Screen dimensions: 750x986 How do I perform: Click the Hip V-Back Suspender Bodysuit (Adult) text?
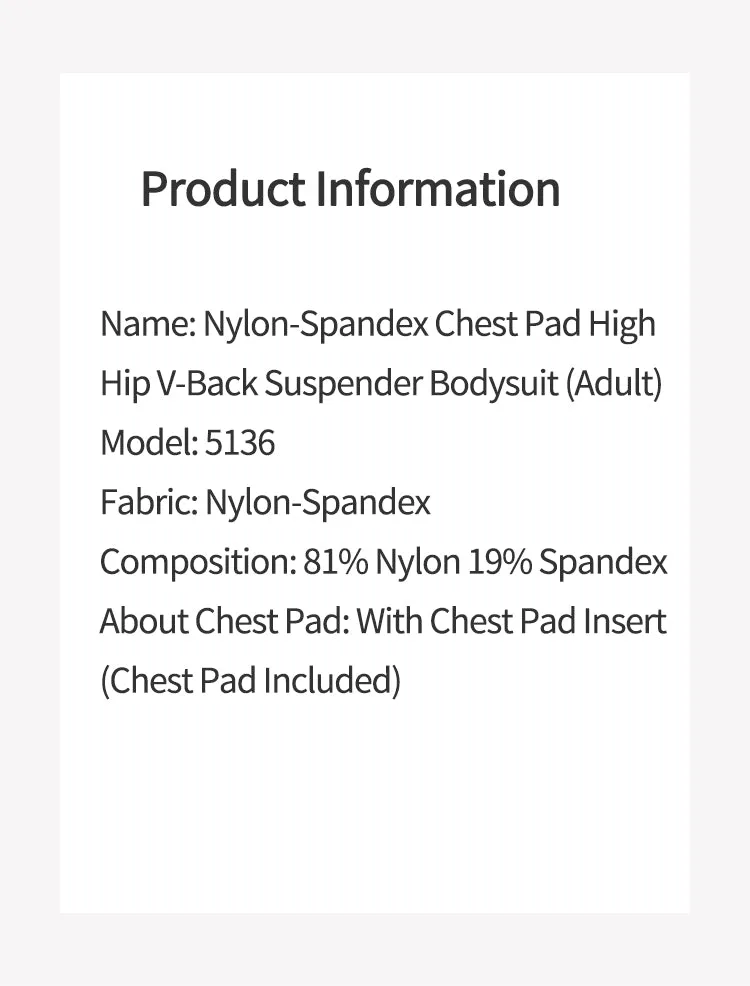pyautogui.click(x=382, y=384)
